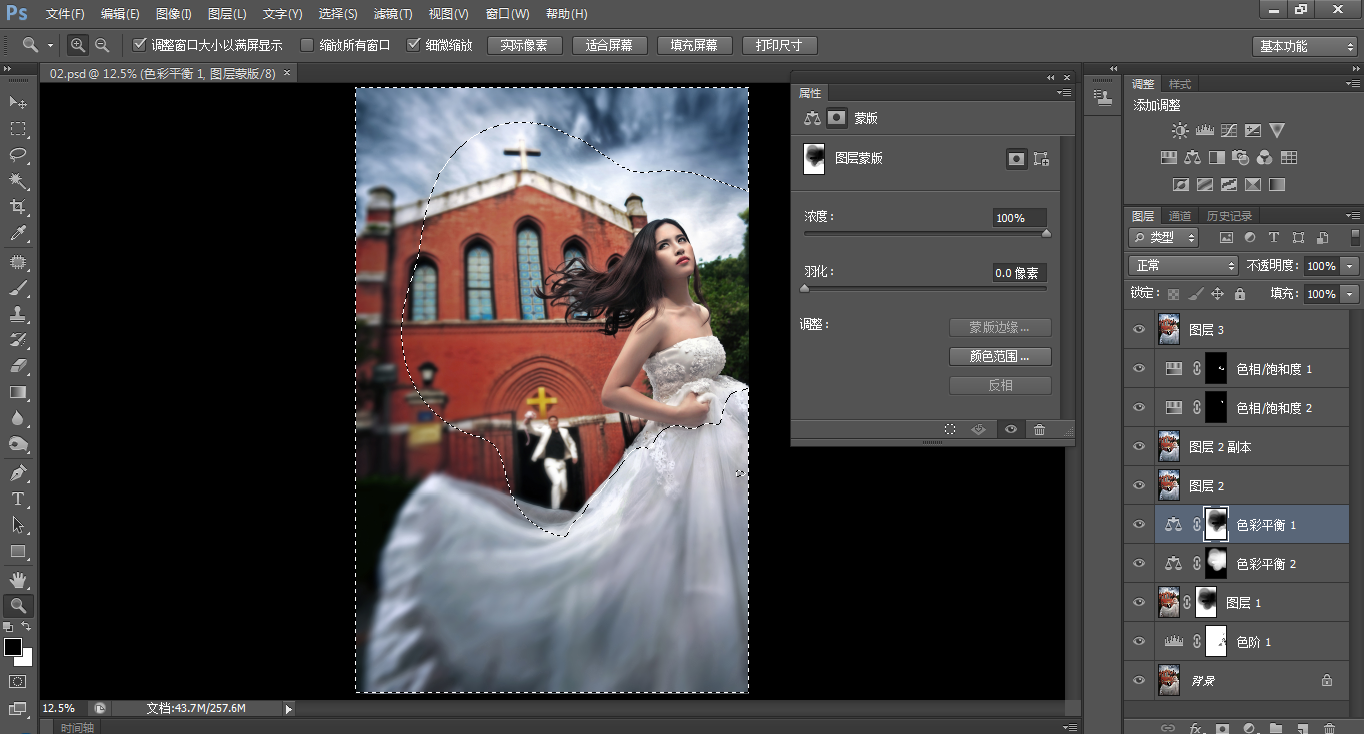Click the 填充屏幕 button
The height and width of the screenshot is (734, 1364).
695,46
